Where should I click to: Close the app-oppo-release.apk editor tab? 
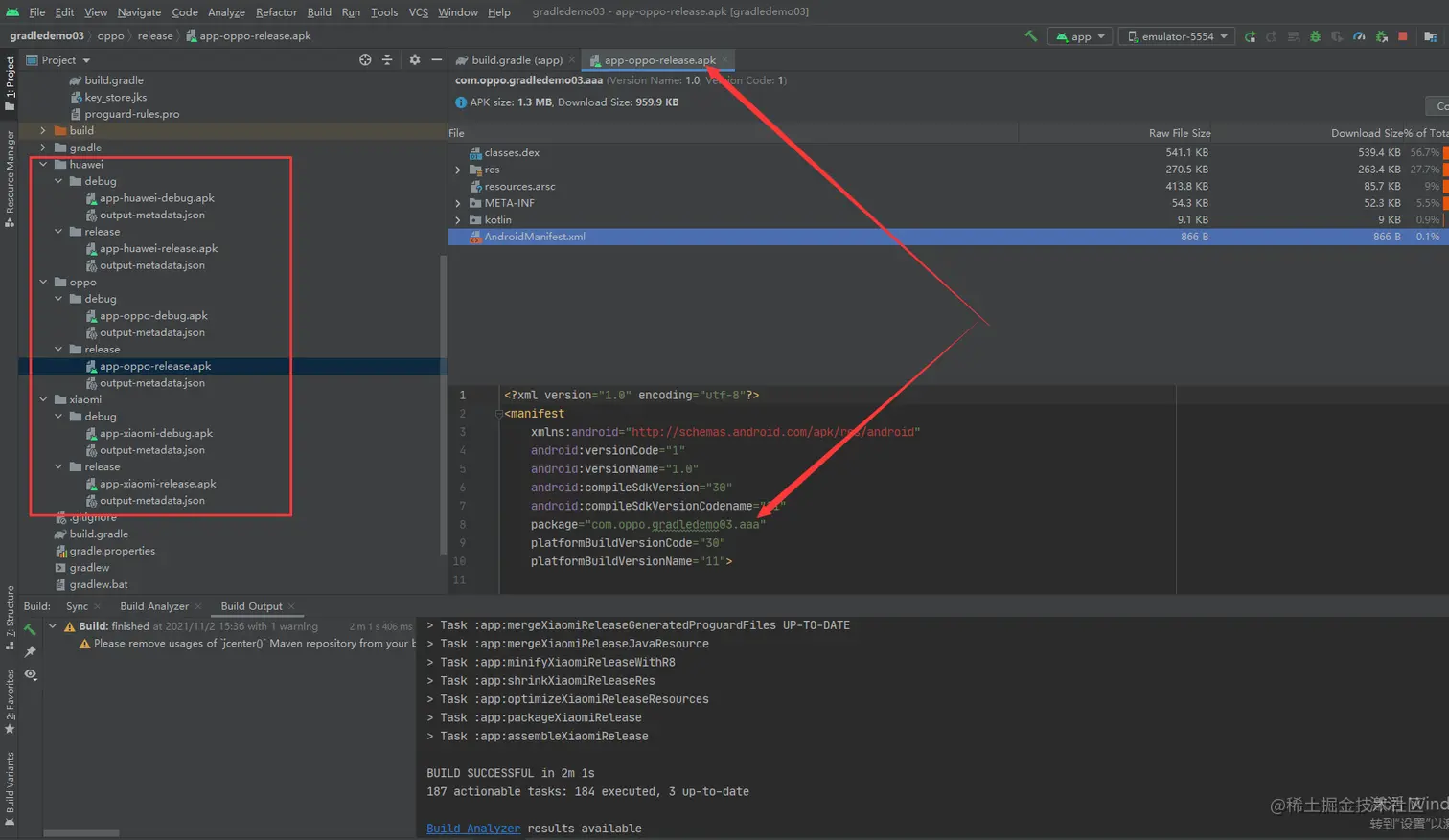[x=725, y=60]
